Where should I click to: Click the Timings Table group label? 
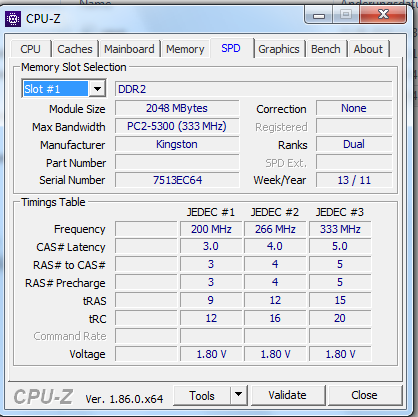[x=53, y=202]
